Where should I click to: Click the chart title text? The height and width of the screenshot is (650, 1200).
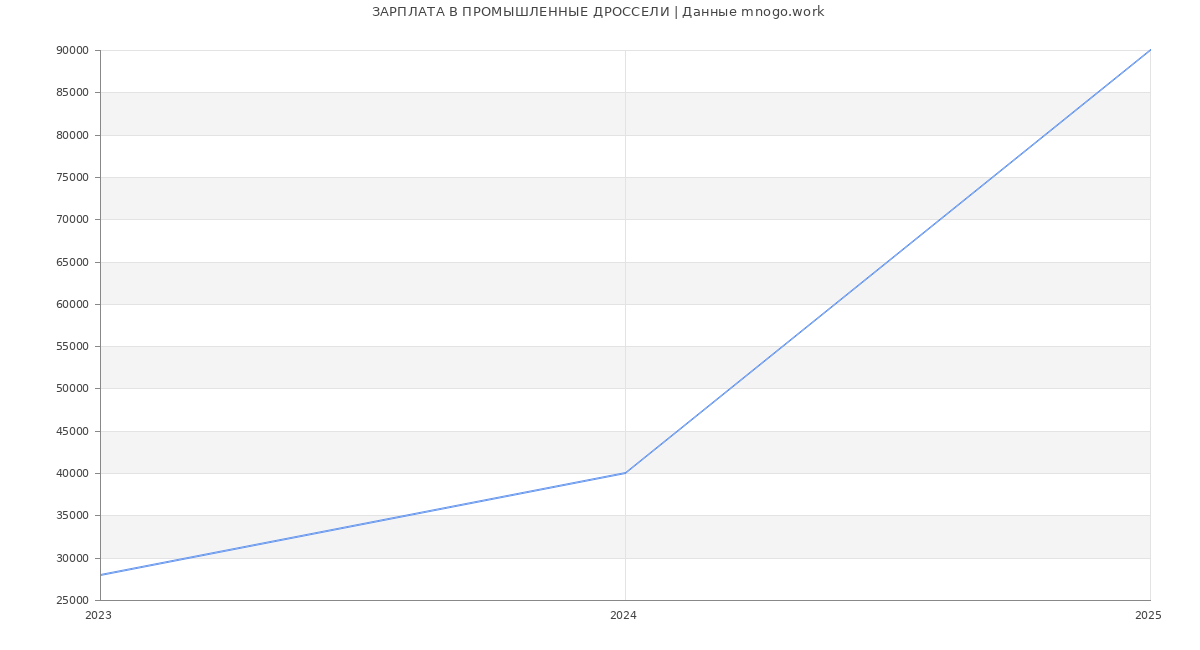(x=598, y=12)
